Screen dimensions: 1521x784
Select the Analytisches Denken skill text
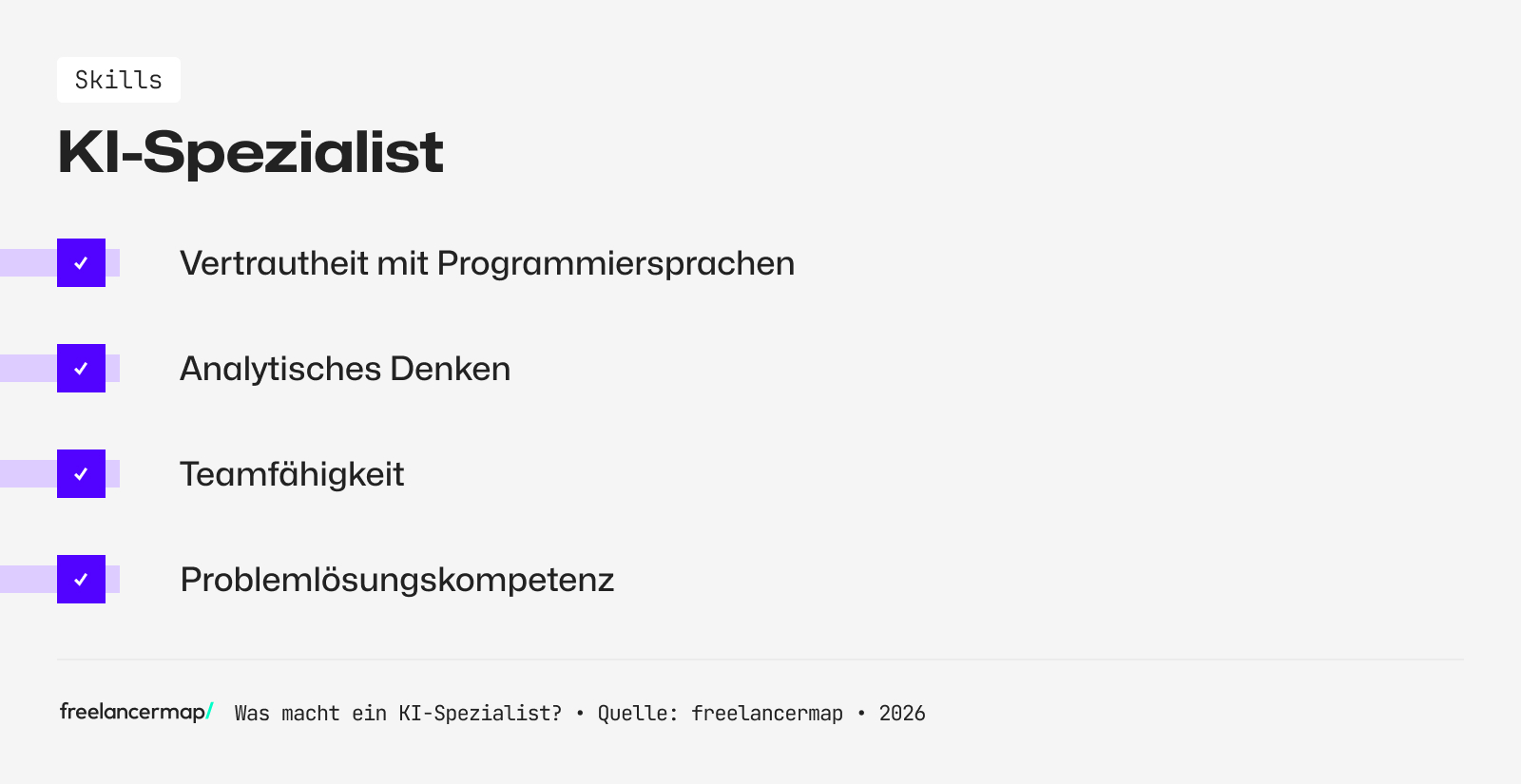coord(345,369)
